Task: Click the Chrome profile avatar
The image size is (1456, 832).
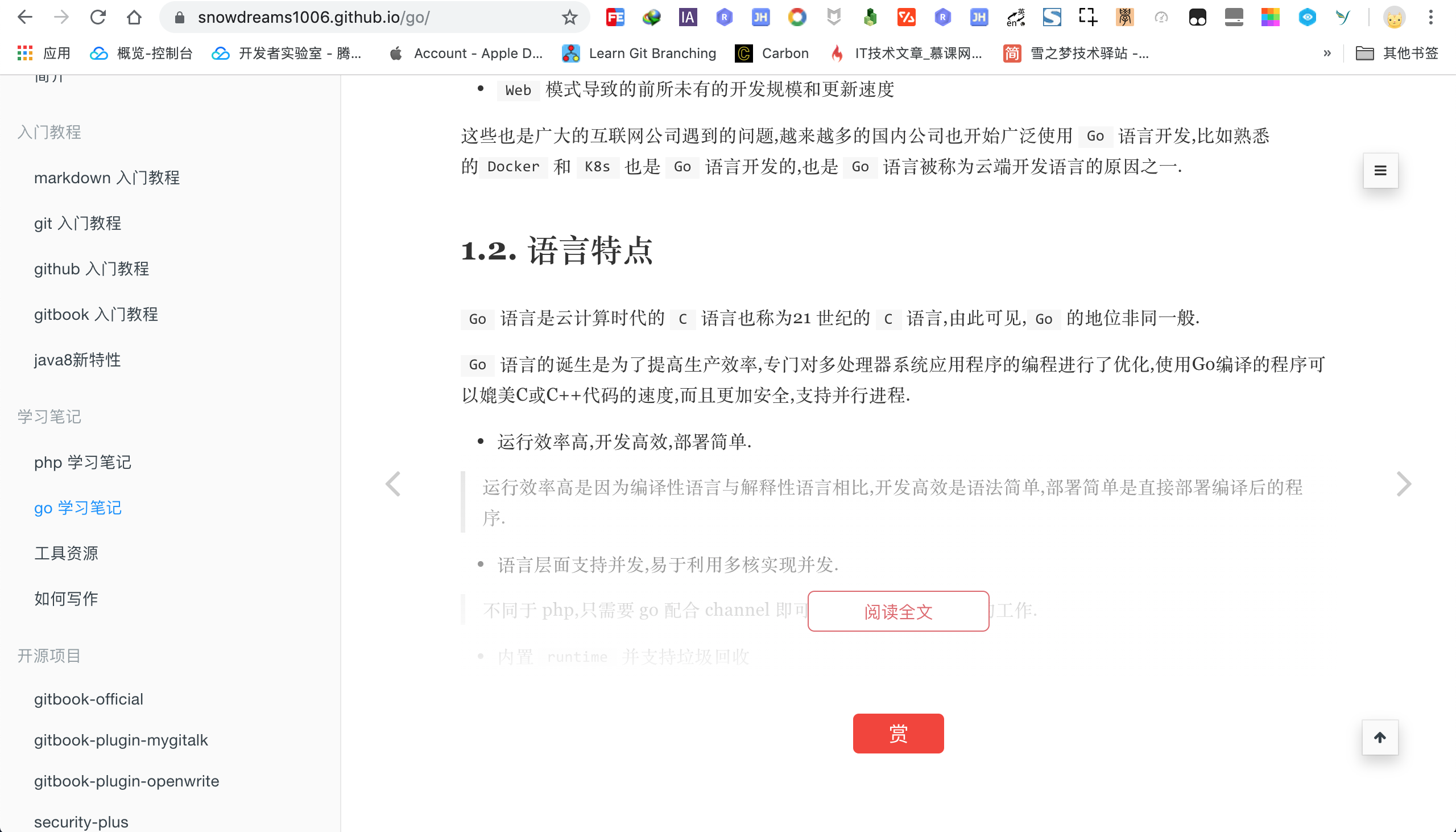Action: coord(1395,17)
